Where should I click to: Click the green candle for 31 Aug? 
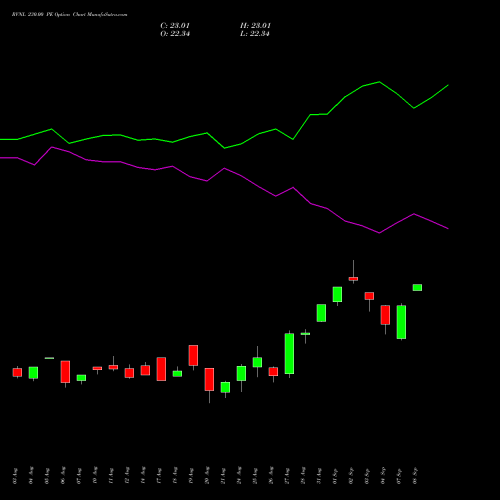pyautogui.click(x=321, y=313)
